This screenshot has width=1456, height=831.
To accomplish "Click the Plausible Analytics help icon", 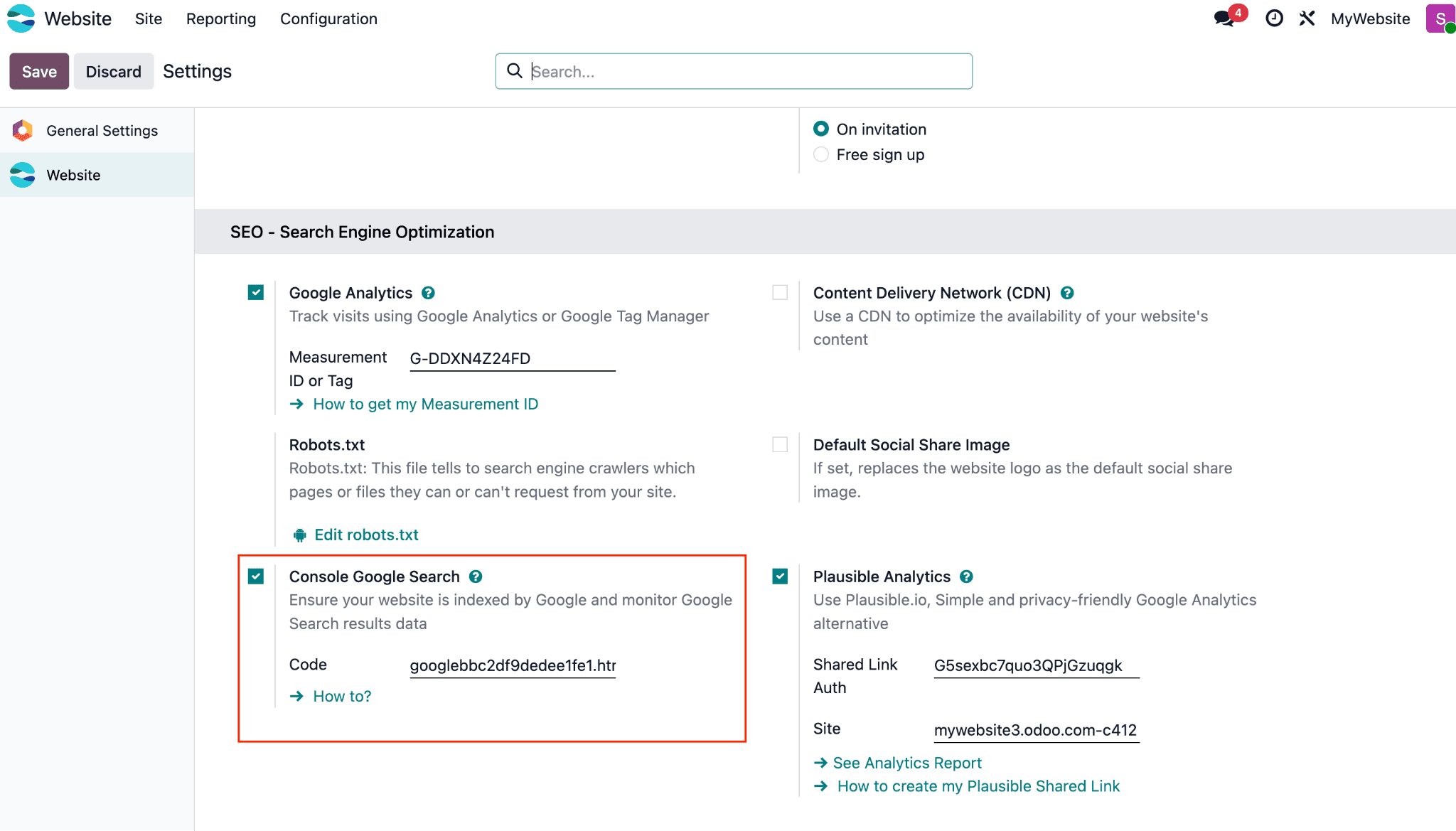I will (966, 577).
